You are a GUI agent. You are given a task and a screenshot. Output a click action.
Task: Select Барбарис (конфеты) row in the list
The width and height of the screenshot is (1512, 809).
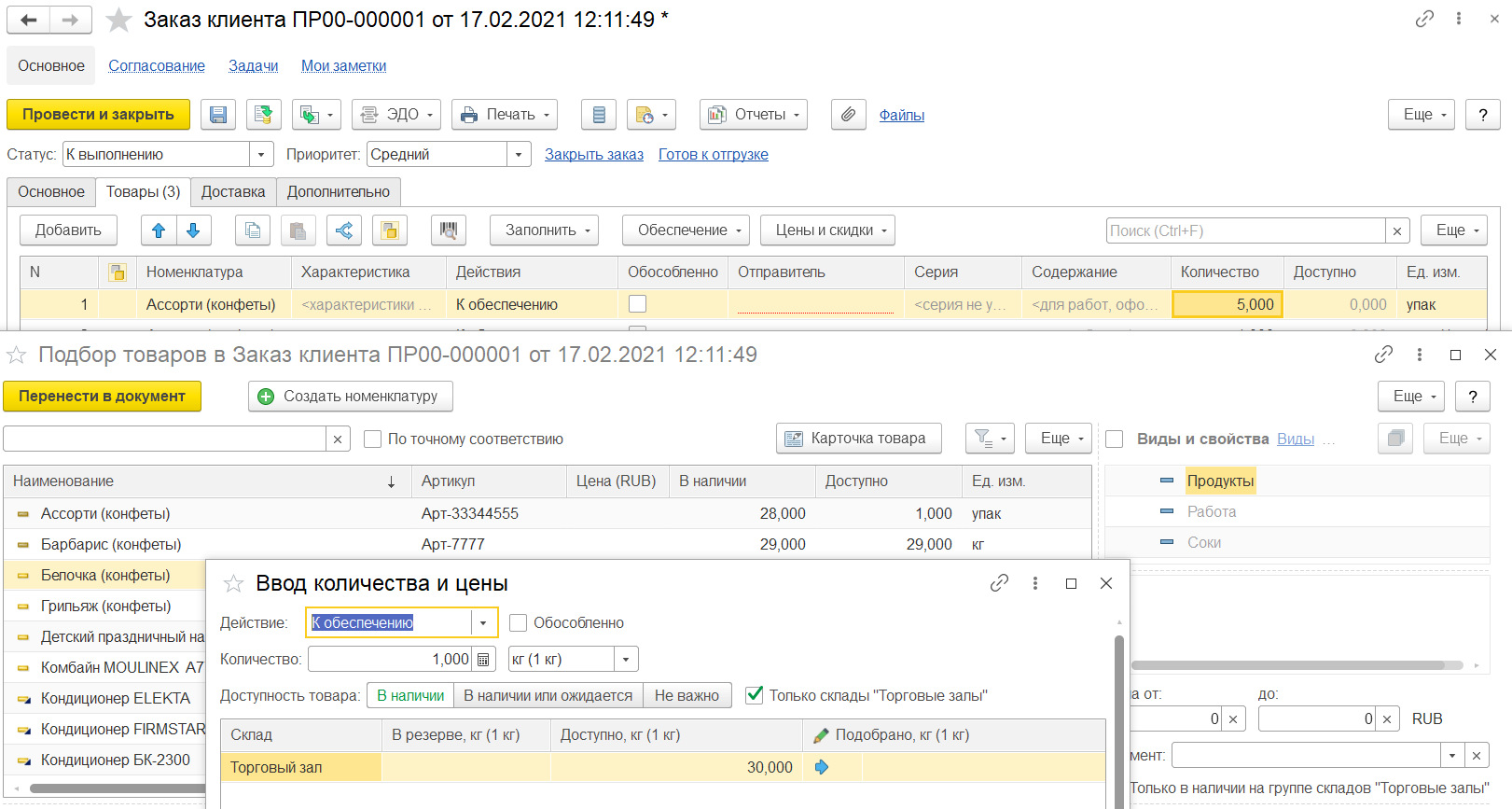(x=547, y=544)
